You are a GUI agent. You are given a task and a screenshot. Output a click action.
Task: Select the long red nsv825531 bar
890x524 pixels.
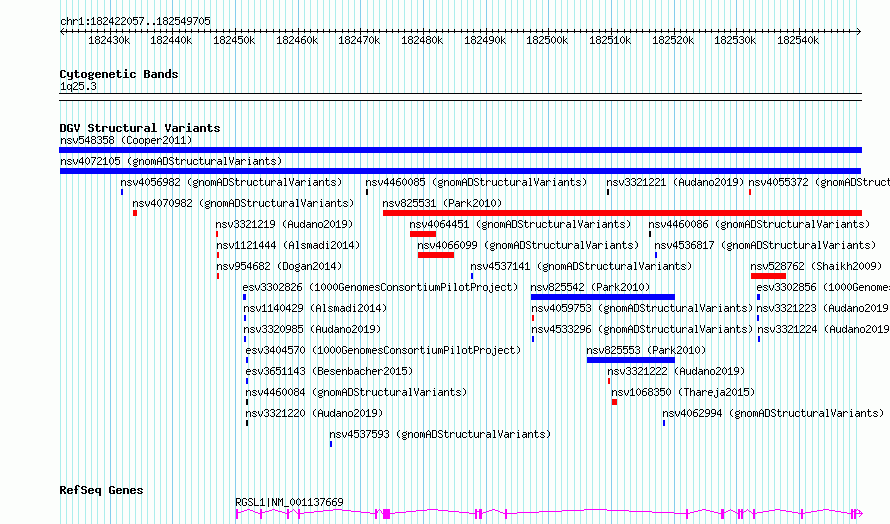pyautogui.click(x=623, y=213)
